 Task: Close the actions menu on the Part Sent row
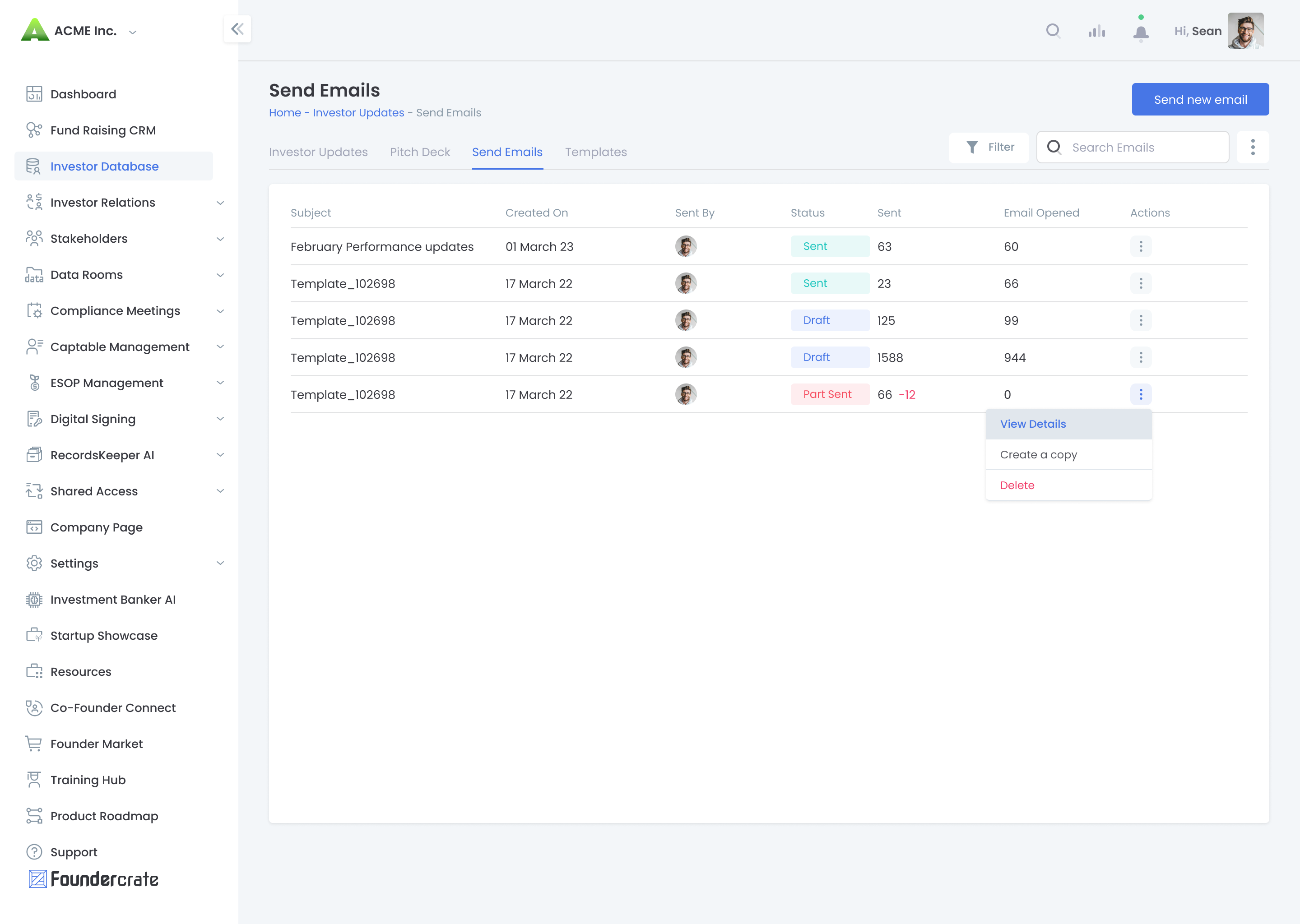coord(1141,394)
